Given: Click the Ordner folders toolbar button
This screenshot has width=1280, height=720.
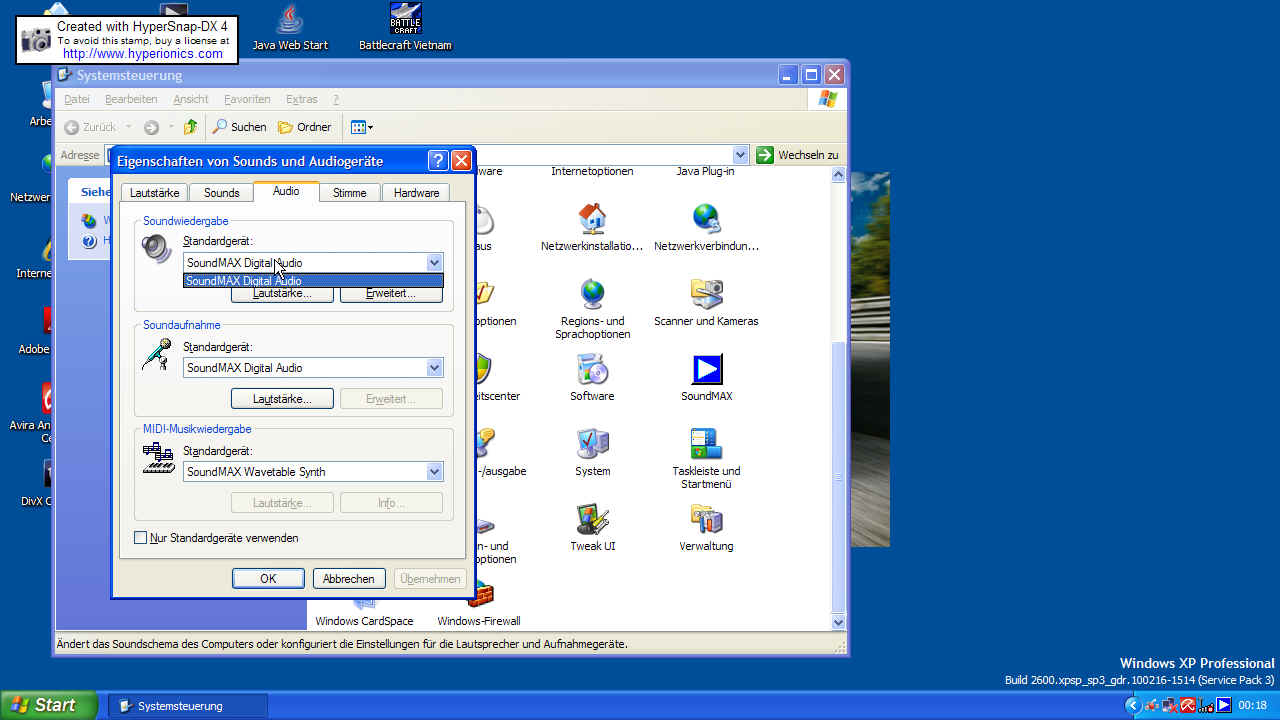Looking at the screenshot, I should 305,127.
